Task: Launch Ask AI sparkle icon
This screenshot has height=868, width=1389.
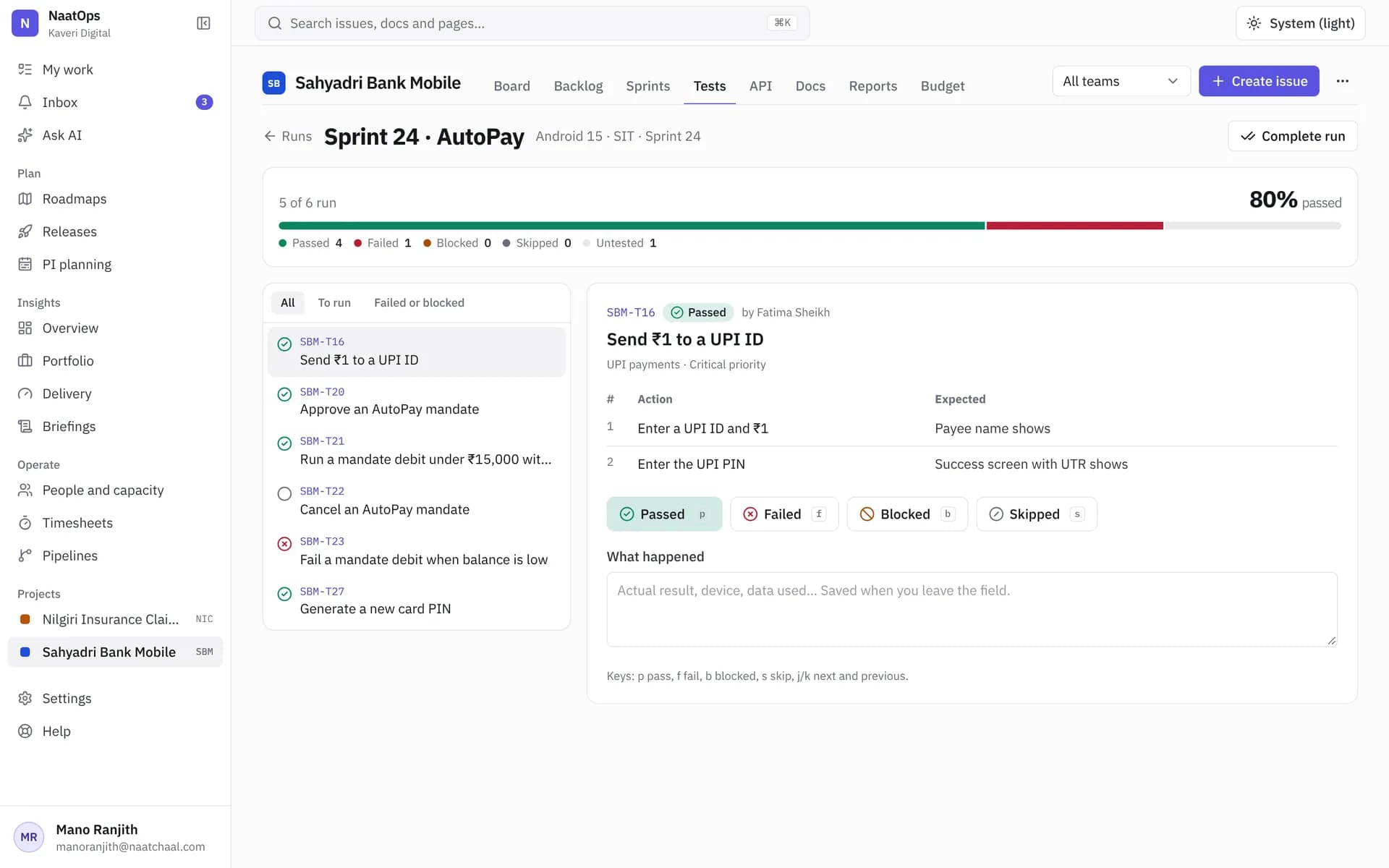Action: [x=25, y=135]
